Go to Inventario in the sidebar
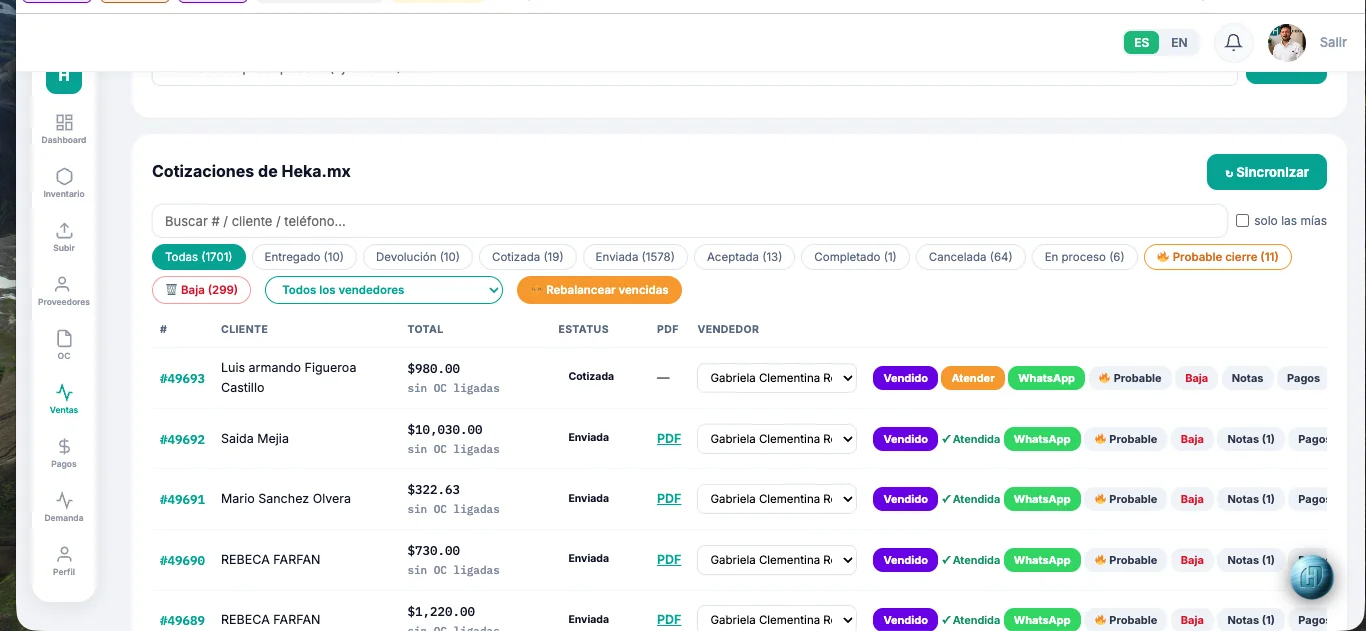This screenshot has width=1366, height=631. (64, 182)
